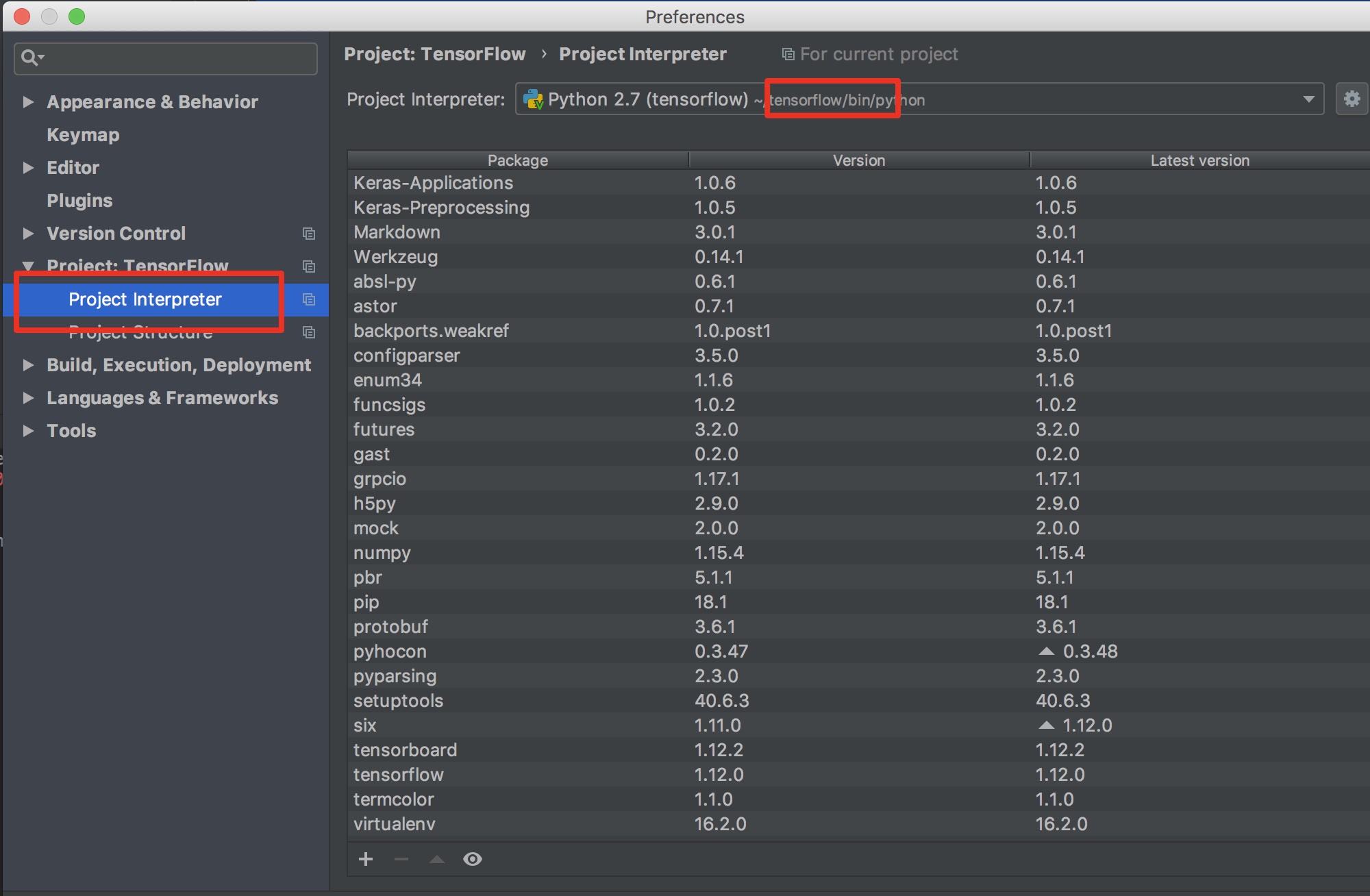Image resolution: width=1370 pixels, height=896 pixels.
Task: Select the tensorflow package row
Action: click(859, 775)
